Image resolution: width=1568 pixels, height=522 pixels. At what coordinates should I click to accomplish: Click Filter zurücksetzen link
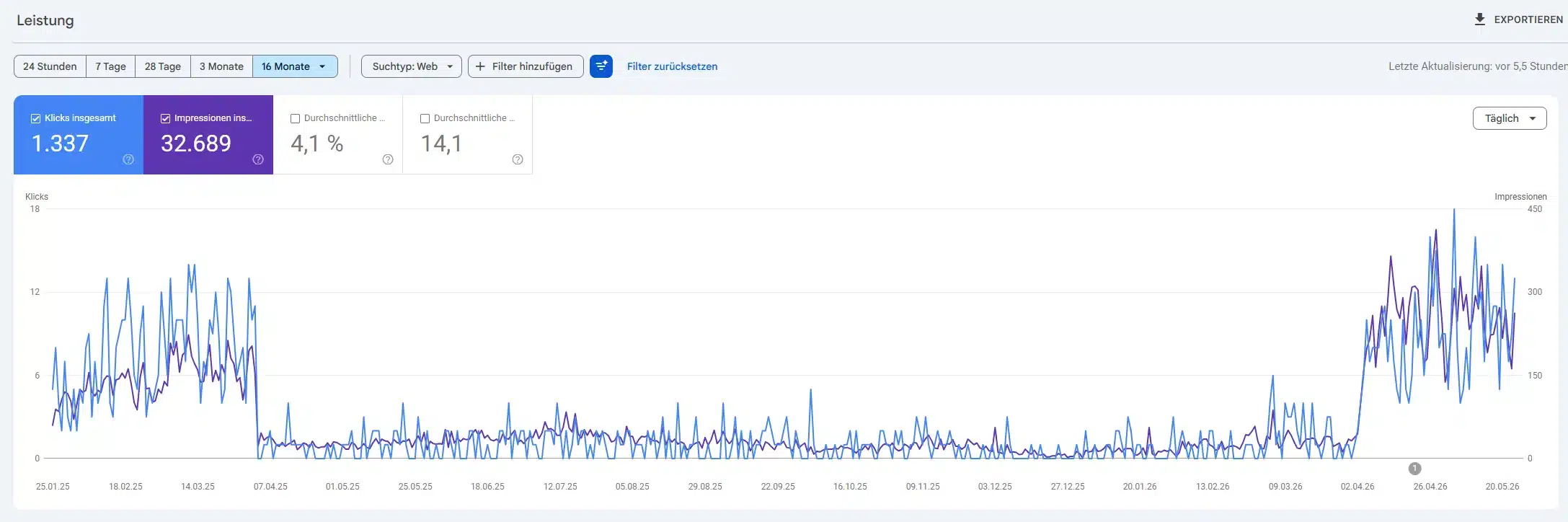672,66
